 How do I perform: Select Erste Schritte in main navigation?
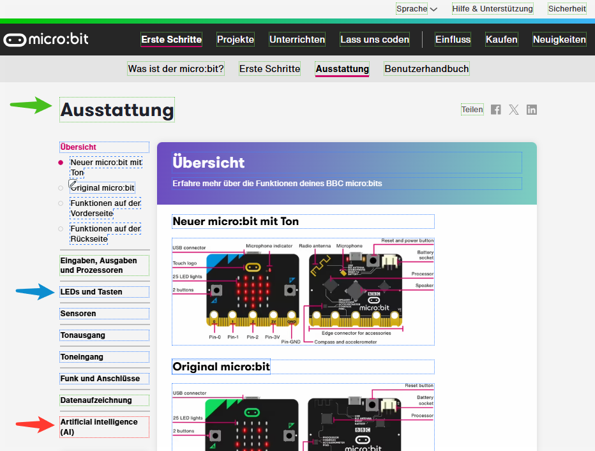tap(172, 39)
